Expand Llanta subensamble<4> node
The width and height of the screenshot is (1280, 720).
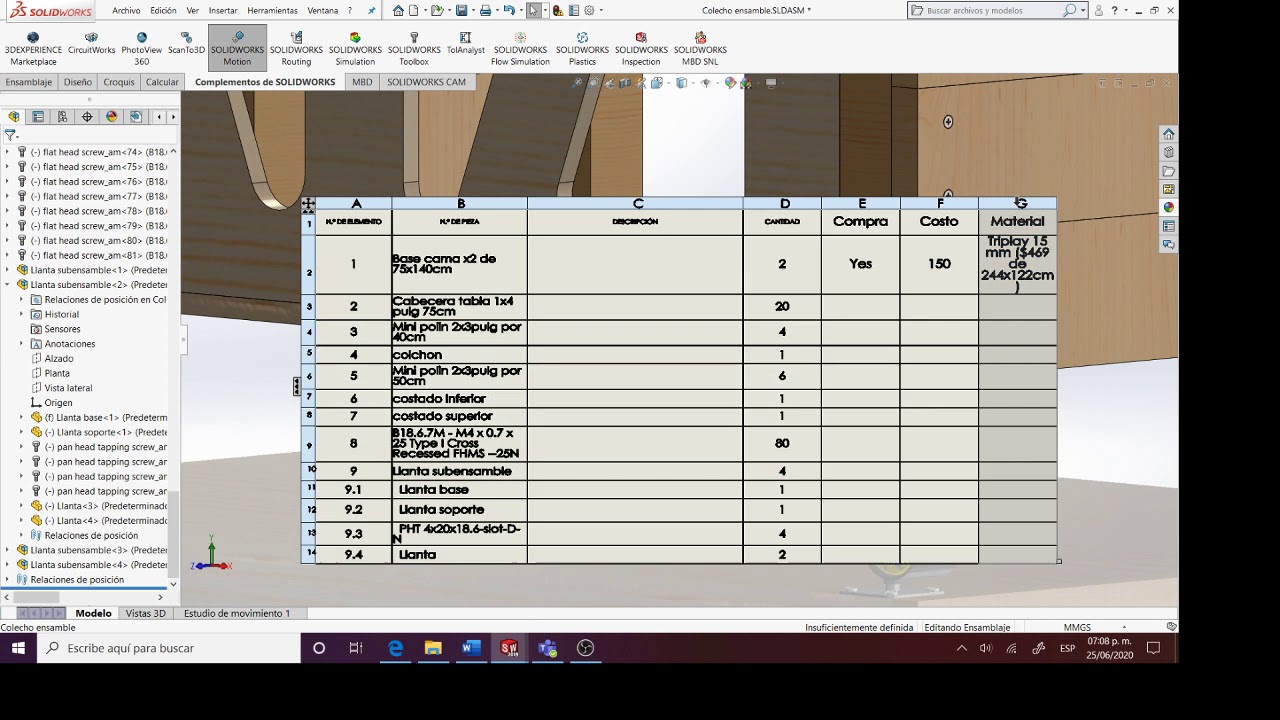(x=8, y=565)
